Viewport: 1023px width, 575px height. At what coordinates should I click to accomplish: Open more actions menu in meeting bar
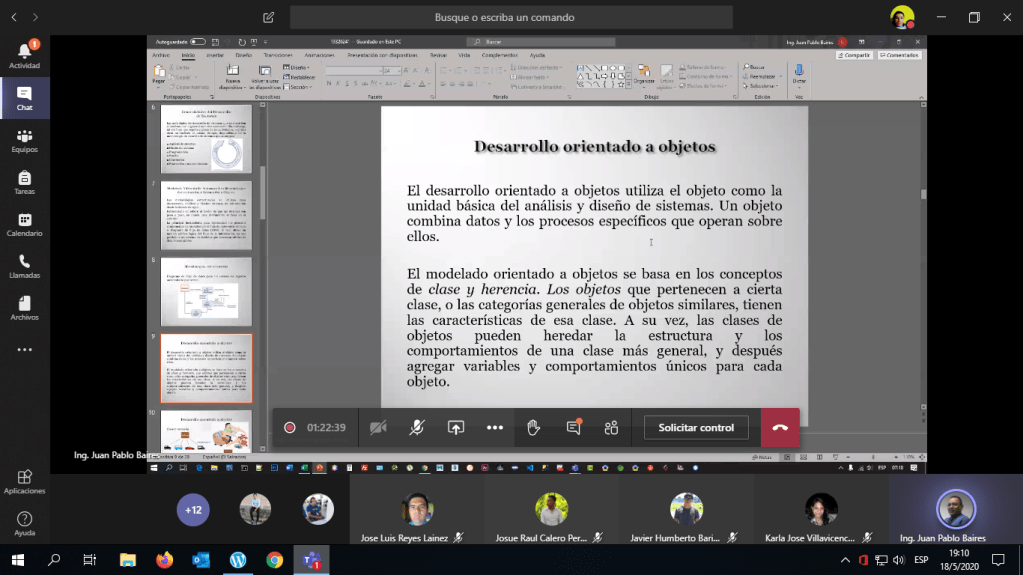[495, 428]
